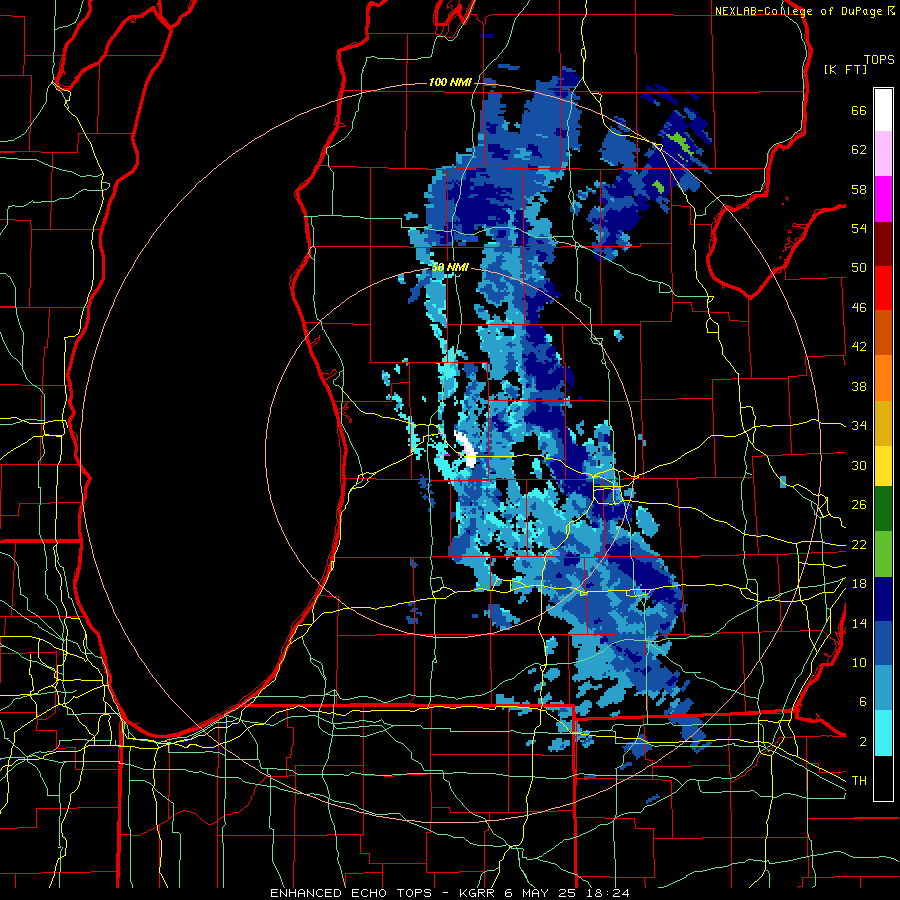Click the "6 MAY 25 18:24" timestamp
900x900 pixels.
pos(567,893)
